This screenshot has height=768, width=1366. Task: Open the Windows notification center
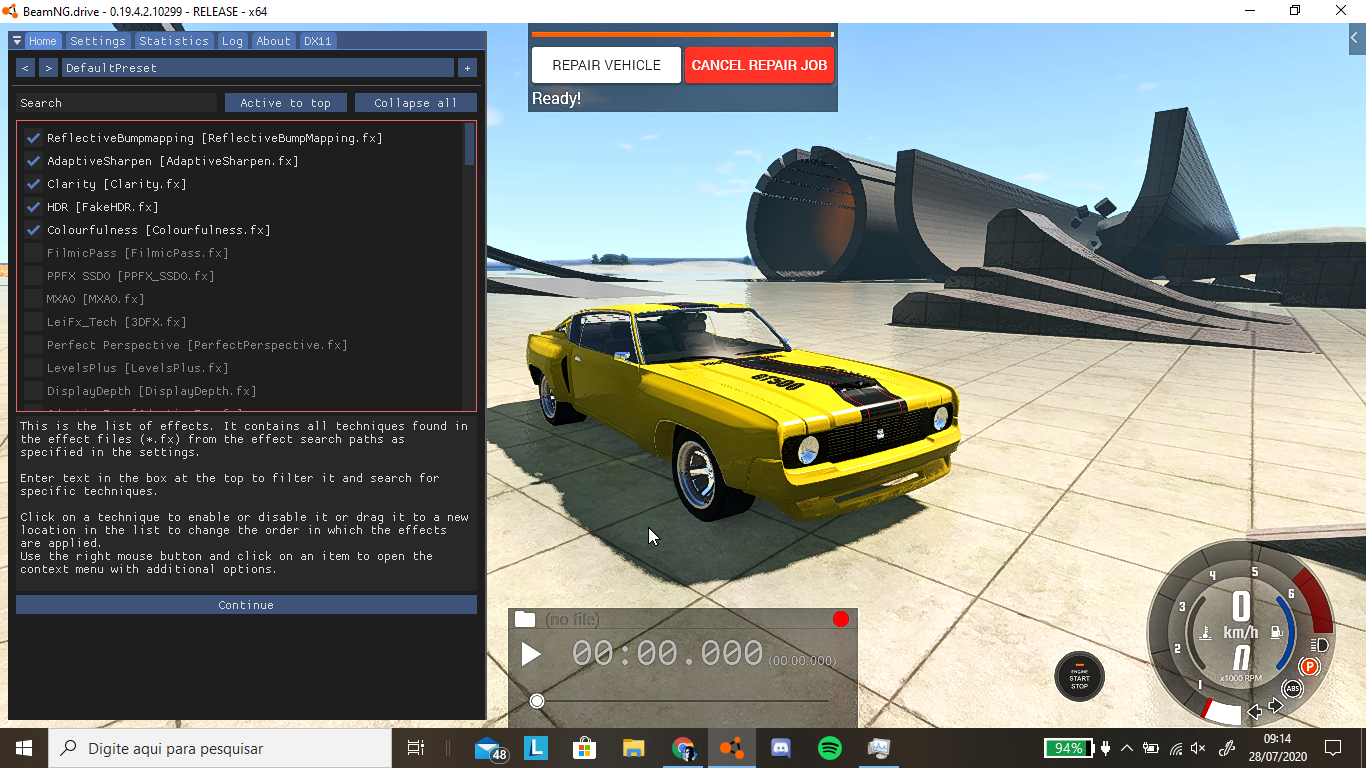tap(1333, 748)
